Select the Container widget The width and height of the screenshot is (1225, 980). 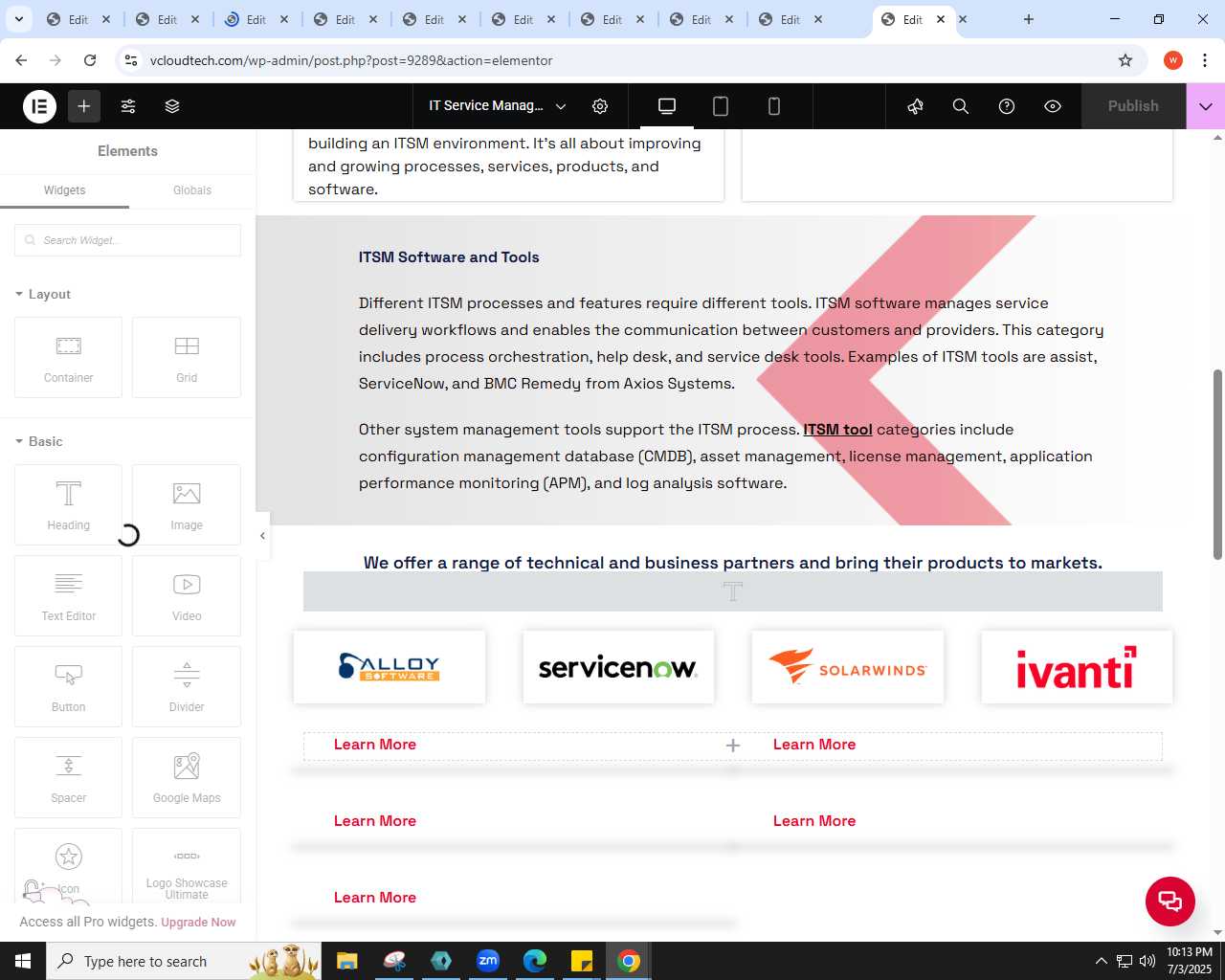69,357
